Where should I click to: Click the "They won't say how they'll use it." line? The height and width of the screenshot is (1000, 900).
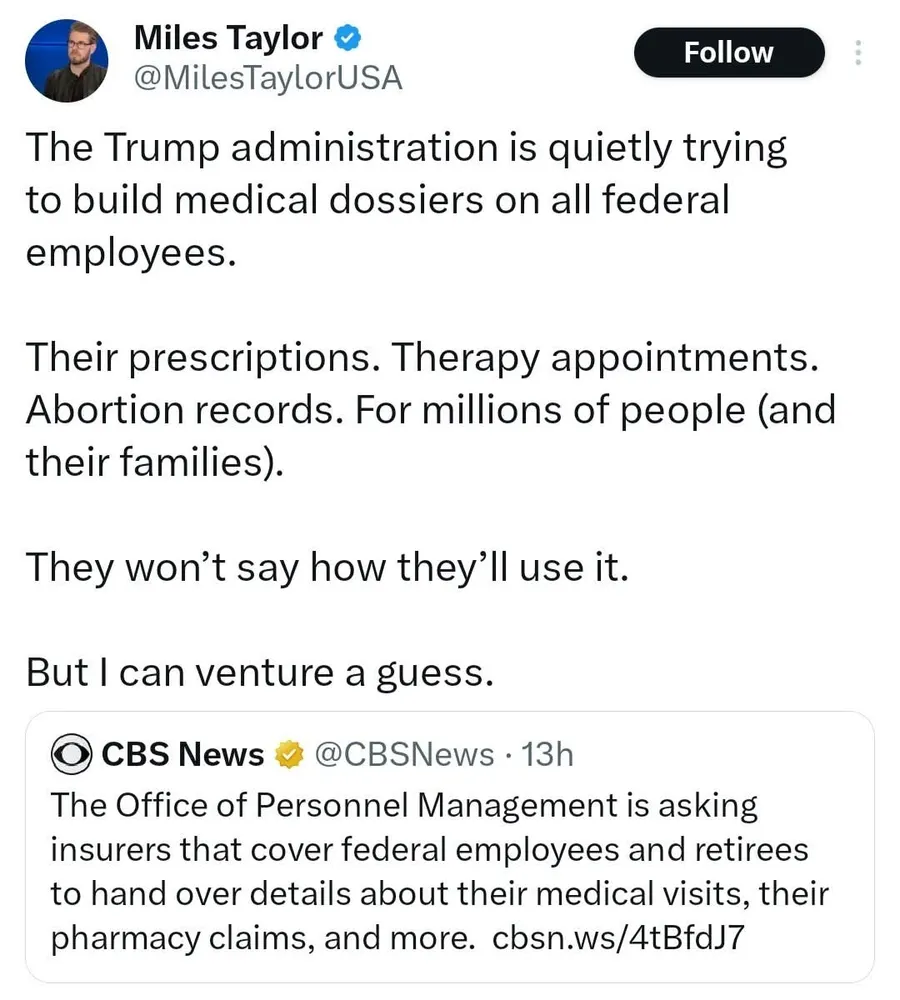[x=327, y=567]
